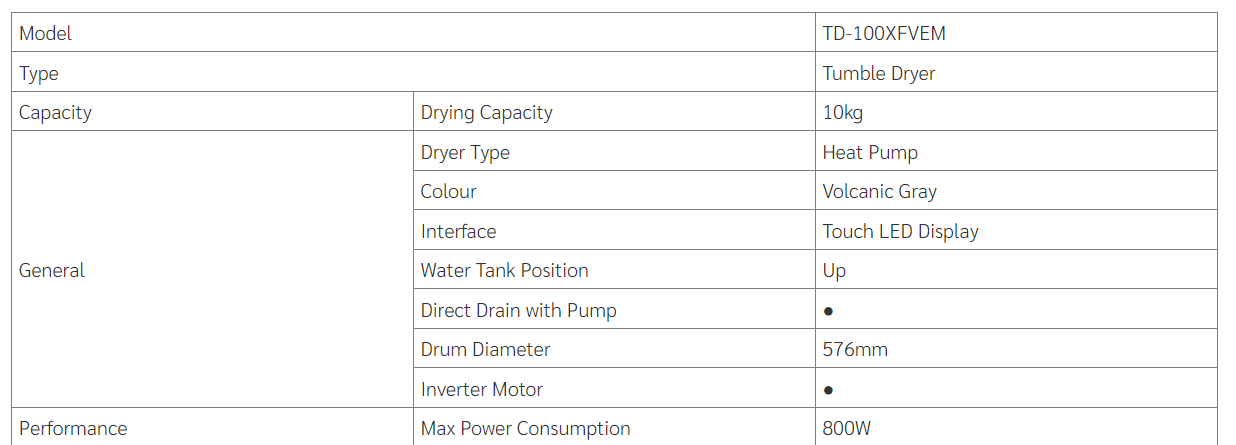Click the bullet in Direct Drain with Pump row

tap(829, 311)
